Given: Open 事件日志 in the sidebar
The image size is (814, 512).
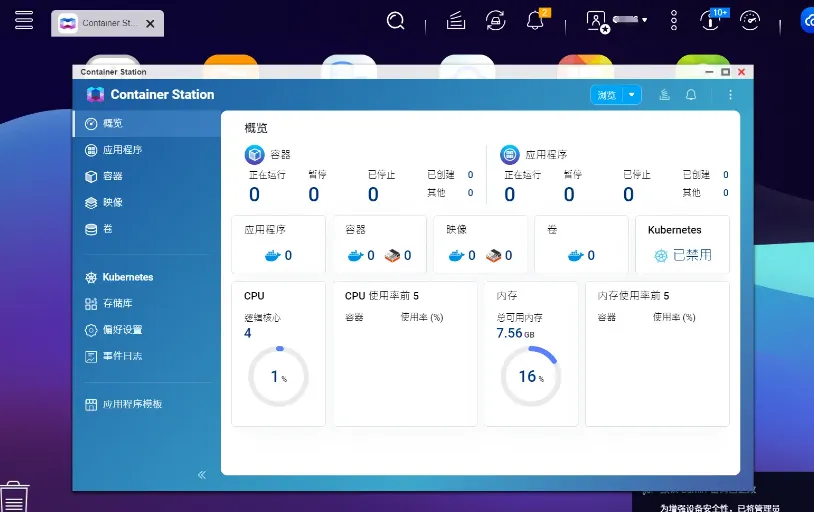Looking at the screenshot, I should coord(147,356).
